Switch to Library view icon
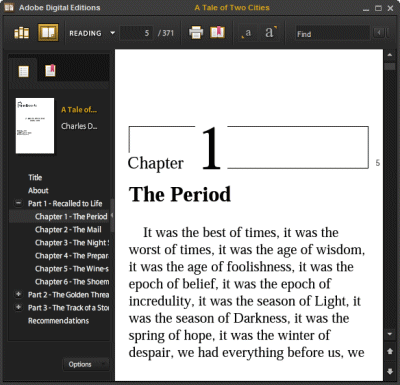Image resolution: width=400 pixels, height=385 pixels. click(21, 33)
